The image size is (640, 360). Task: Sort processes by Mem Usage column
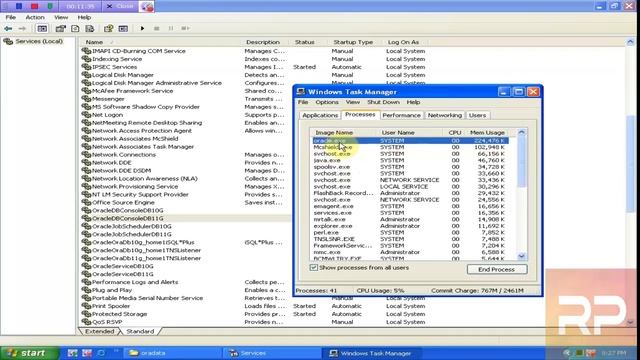(x=487, y=133)
